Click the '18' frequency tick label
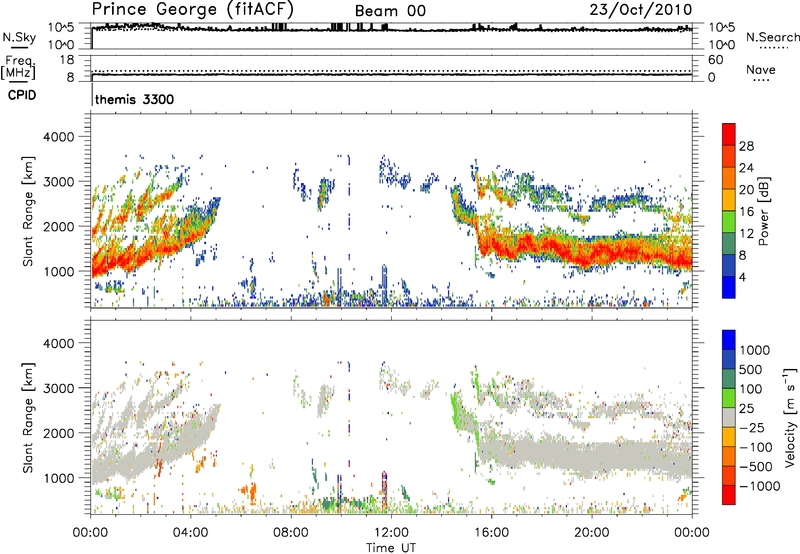The height and width of the screenshot is (554, 800). tap(67, 60)
